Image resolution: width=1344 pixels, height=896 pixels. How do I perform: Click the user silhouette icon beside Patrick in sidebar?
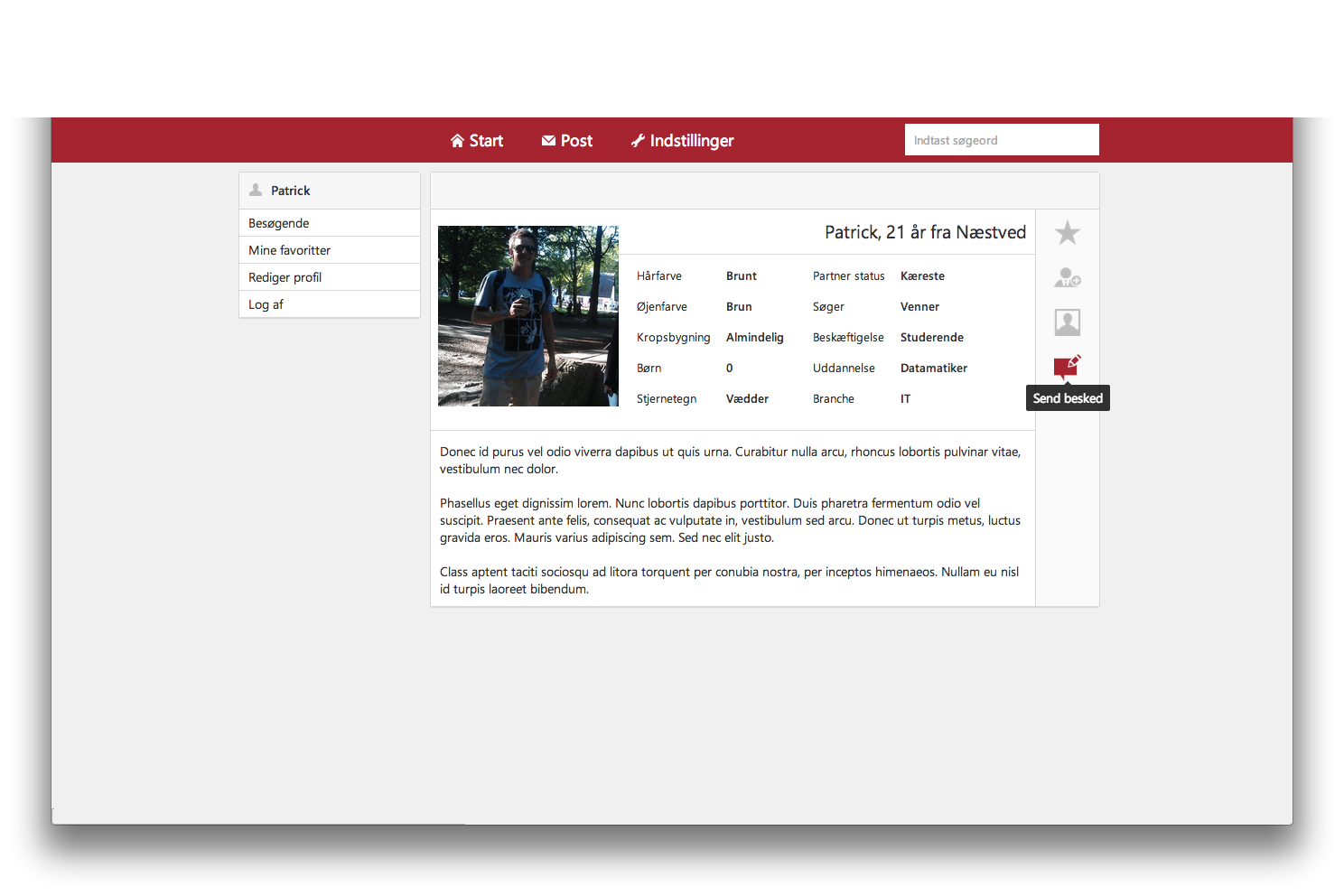[x=256, y=190]
